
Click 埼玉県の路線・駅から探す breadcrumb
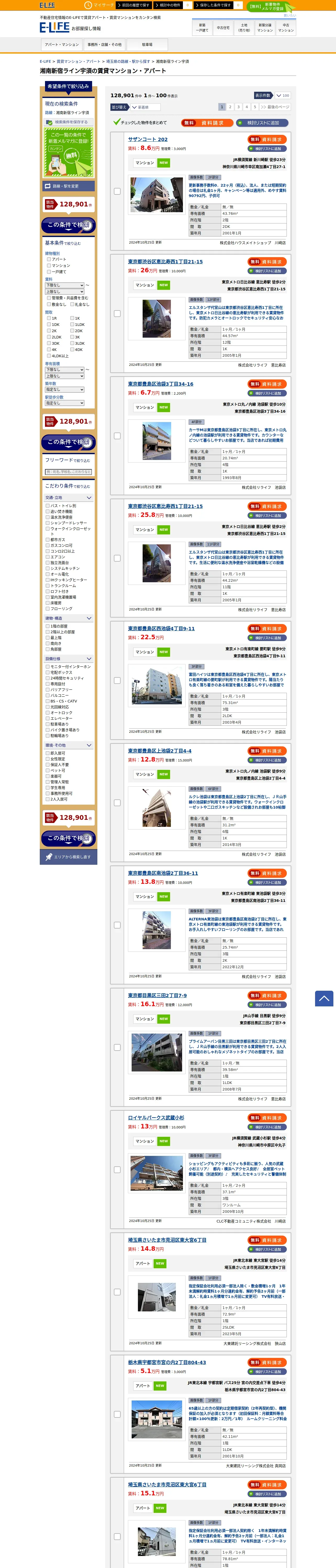pyautogui.click(x=128, y=61)
